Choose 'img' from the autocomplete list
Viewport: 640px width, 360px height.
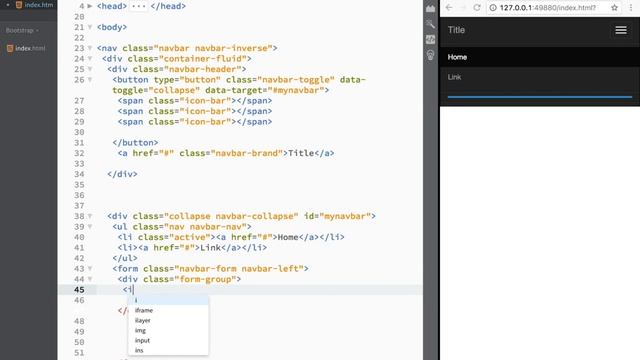(x=168, y=330)
